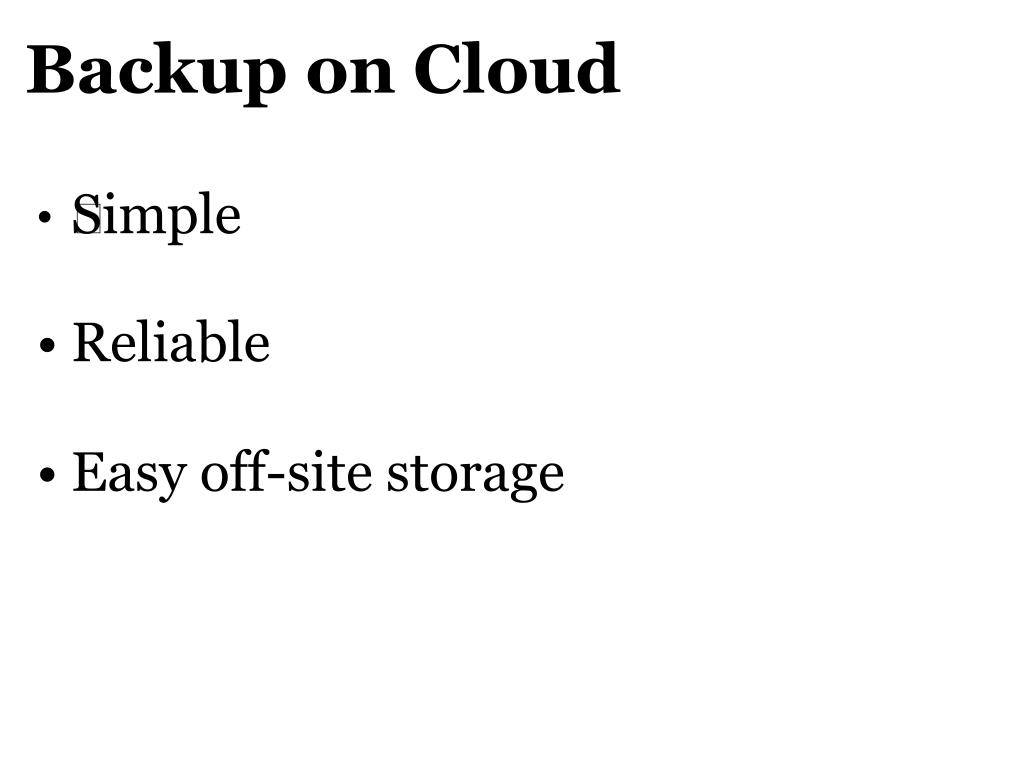Click the bullet dot before "Simple"
The width and height of the screenshot is (1024, 768).
pos(45,217)
